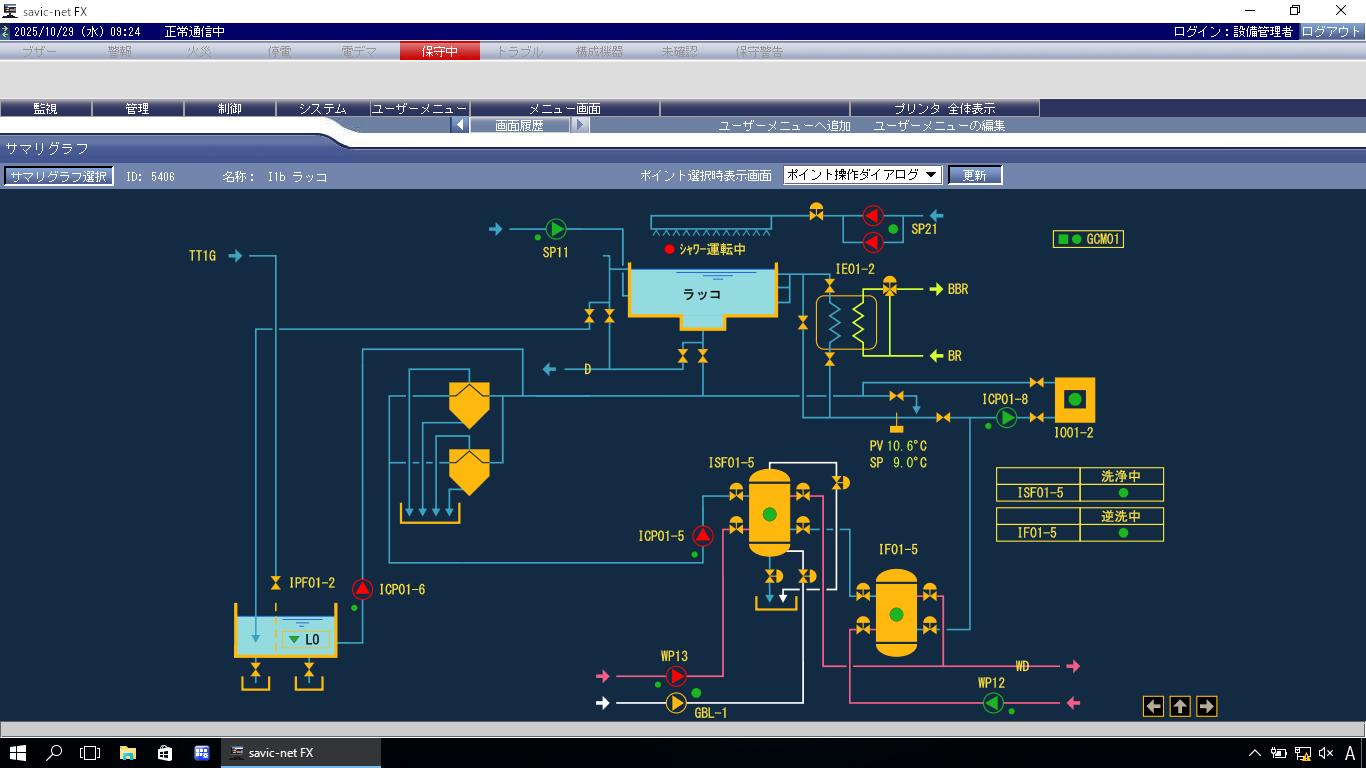Image resolution: width=1366 pixels, height=768 pixels.
Task: Click the horizontal scrollbar below the graphic
Action: [683, 729]
